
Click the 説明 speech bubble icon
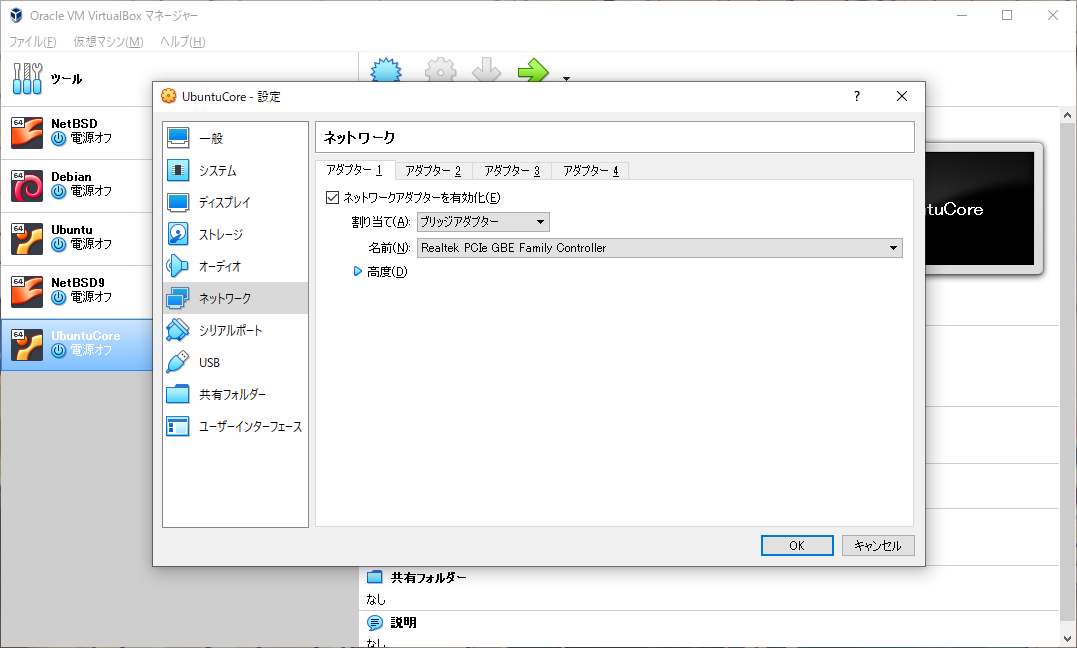click(375, 623)
